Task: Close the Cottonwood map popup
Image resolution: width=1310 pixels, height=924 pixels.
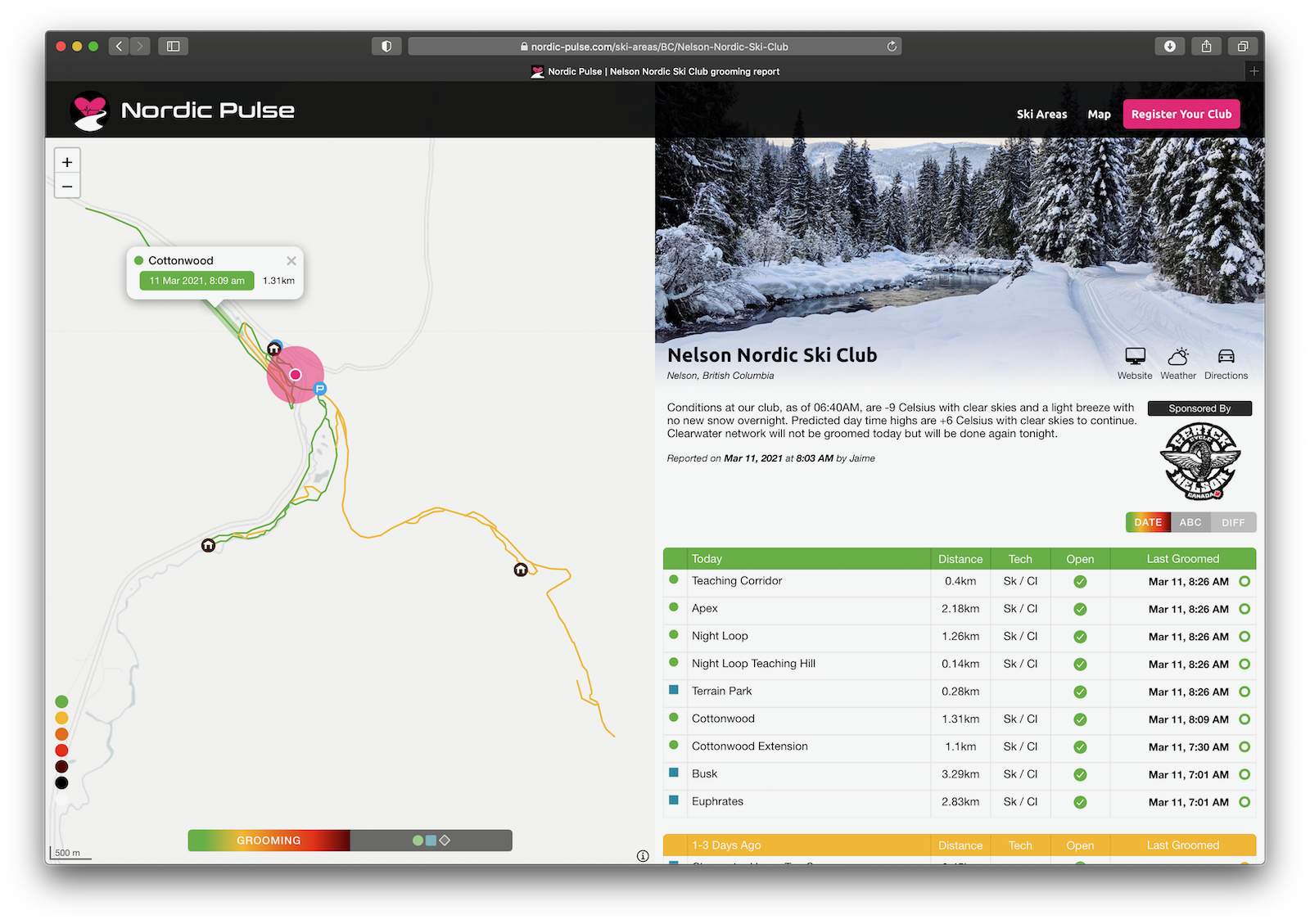Action: 291,261
